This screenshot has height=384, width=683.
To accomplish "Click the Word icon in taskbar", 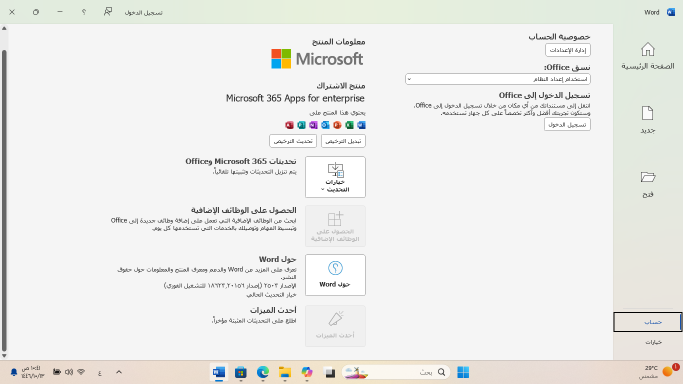I will tap(219, 372).
